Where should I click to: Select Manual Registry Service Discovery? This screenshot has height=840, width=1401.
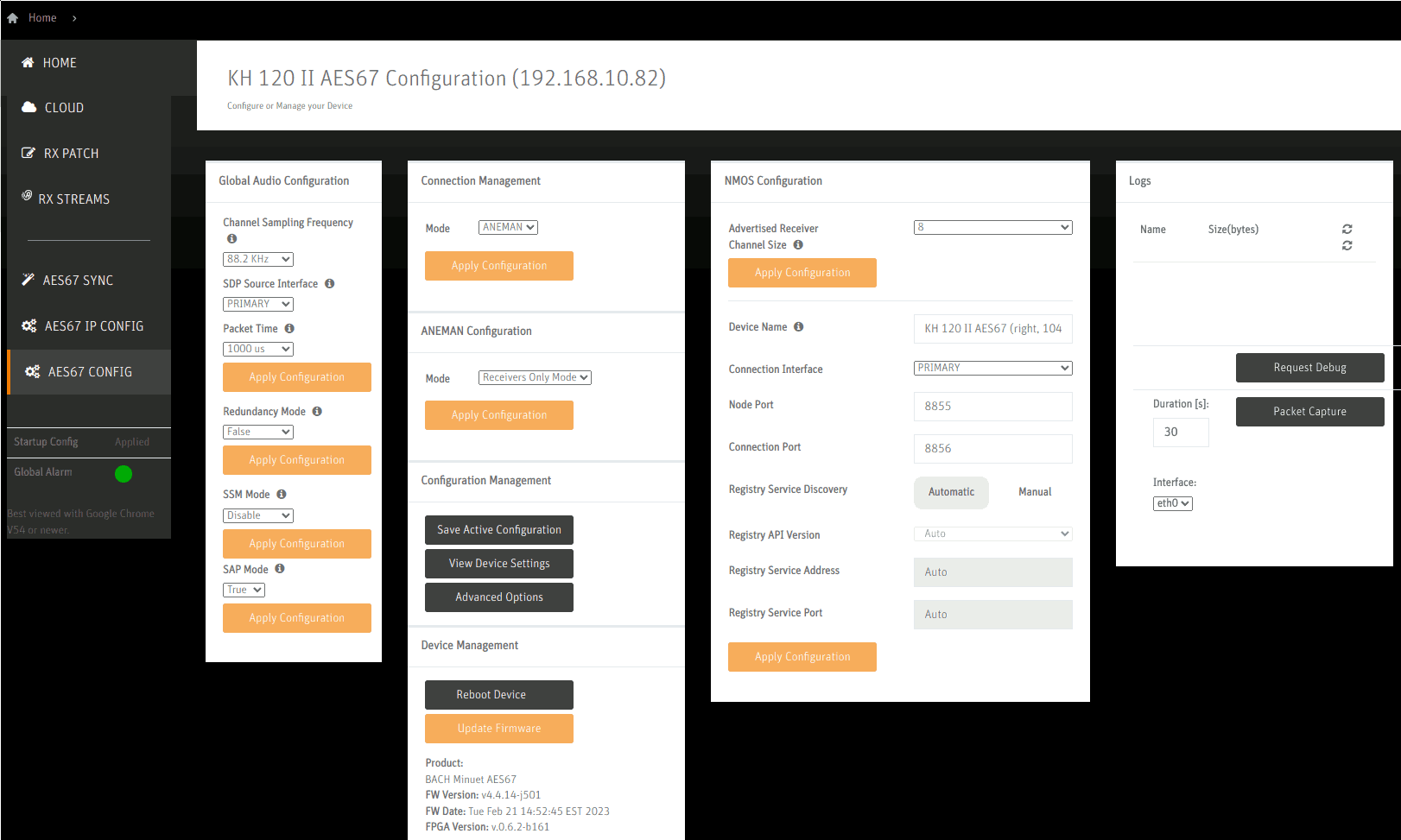point(1035,492)
